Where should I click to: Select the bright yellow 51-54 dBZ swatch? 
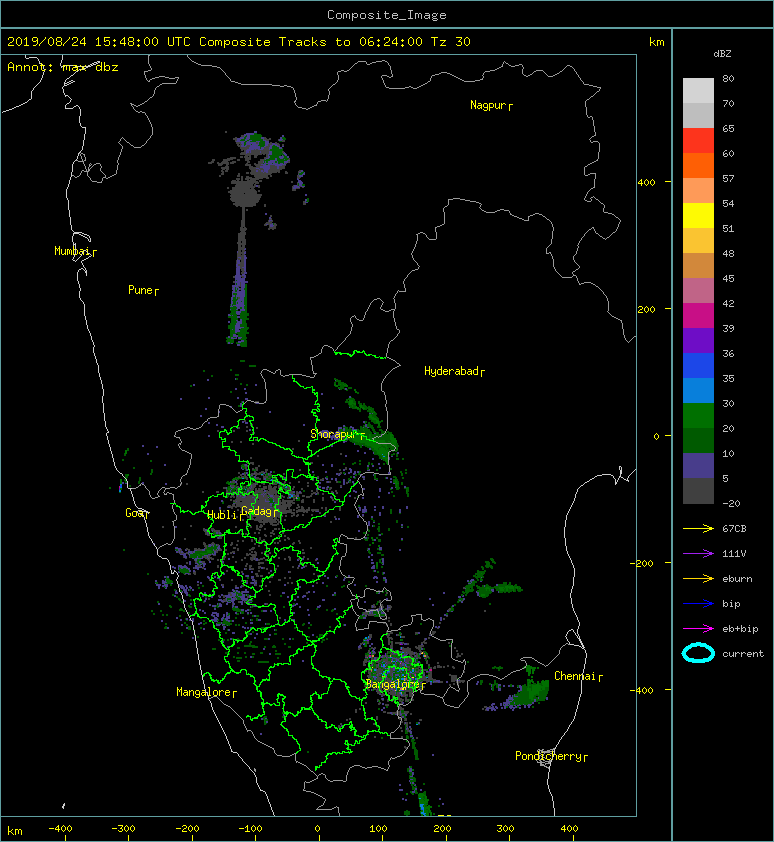[x=698, y=215]
